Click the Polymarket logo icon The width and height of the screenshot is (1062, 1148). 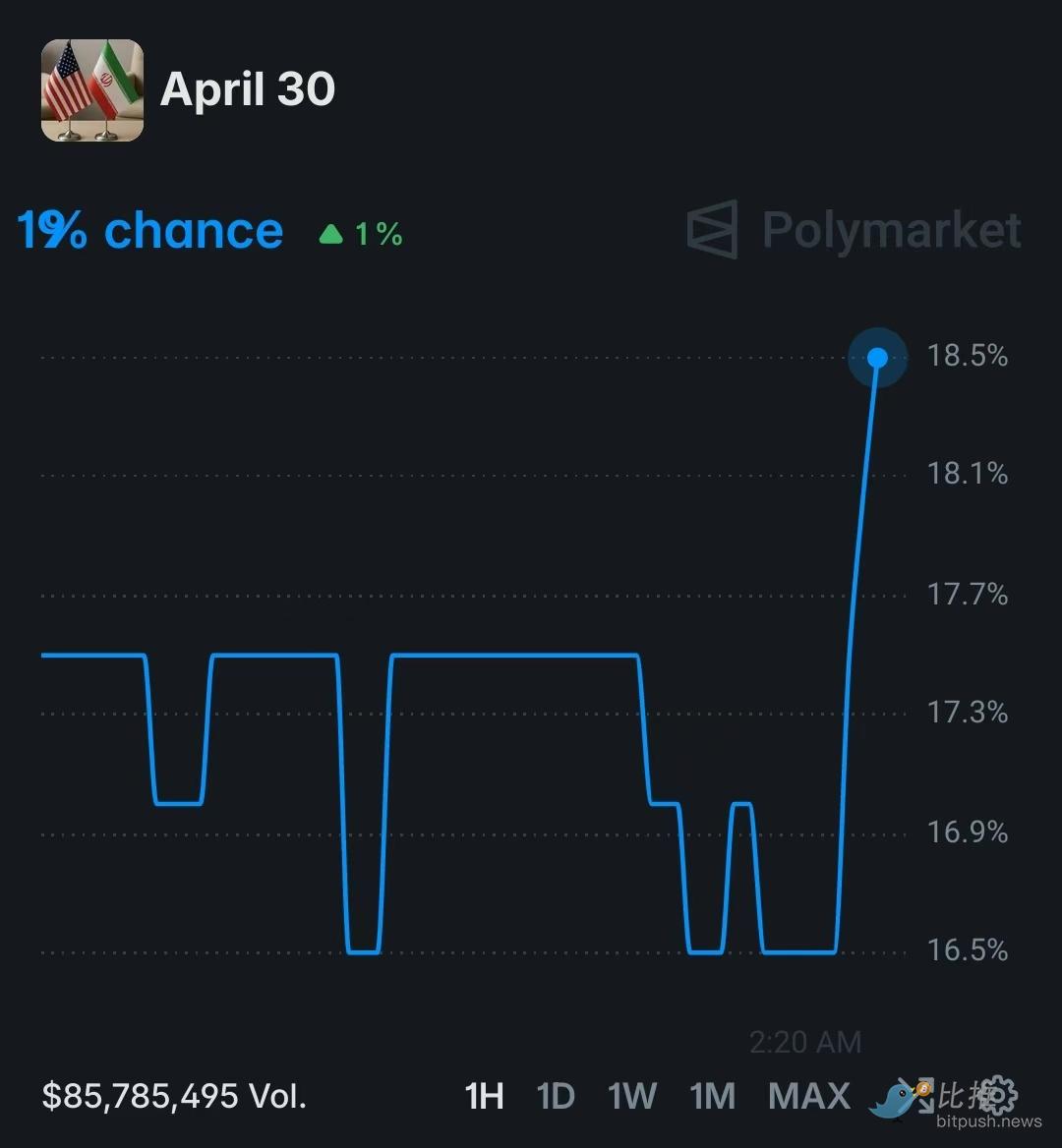pos(712,229)
